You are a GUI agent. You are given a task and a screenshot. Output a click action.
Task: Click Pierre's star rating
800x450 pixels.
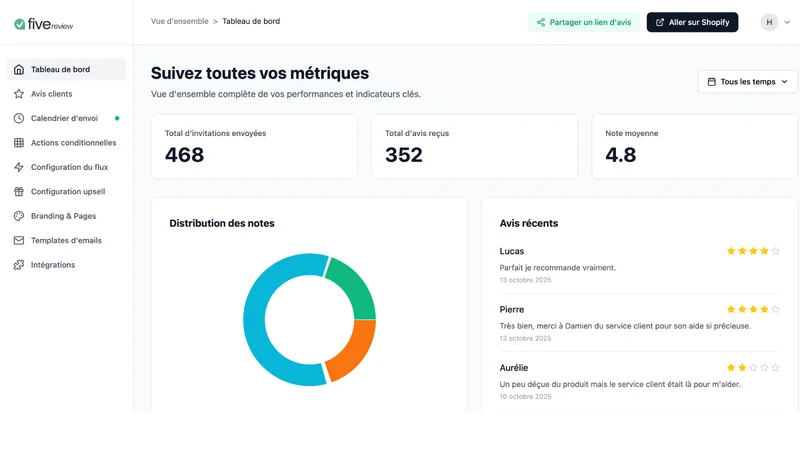tap(753, 309)
